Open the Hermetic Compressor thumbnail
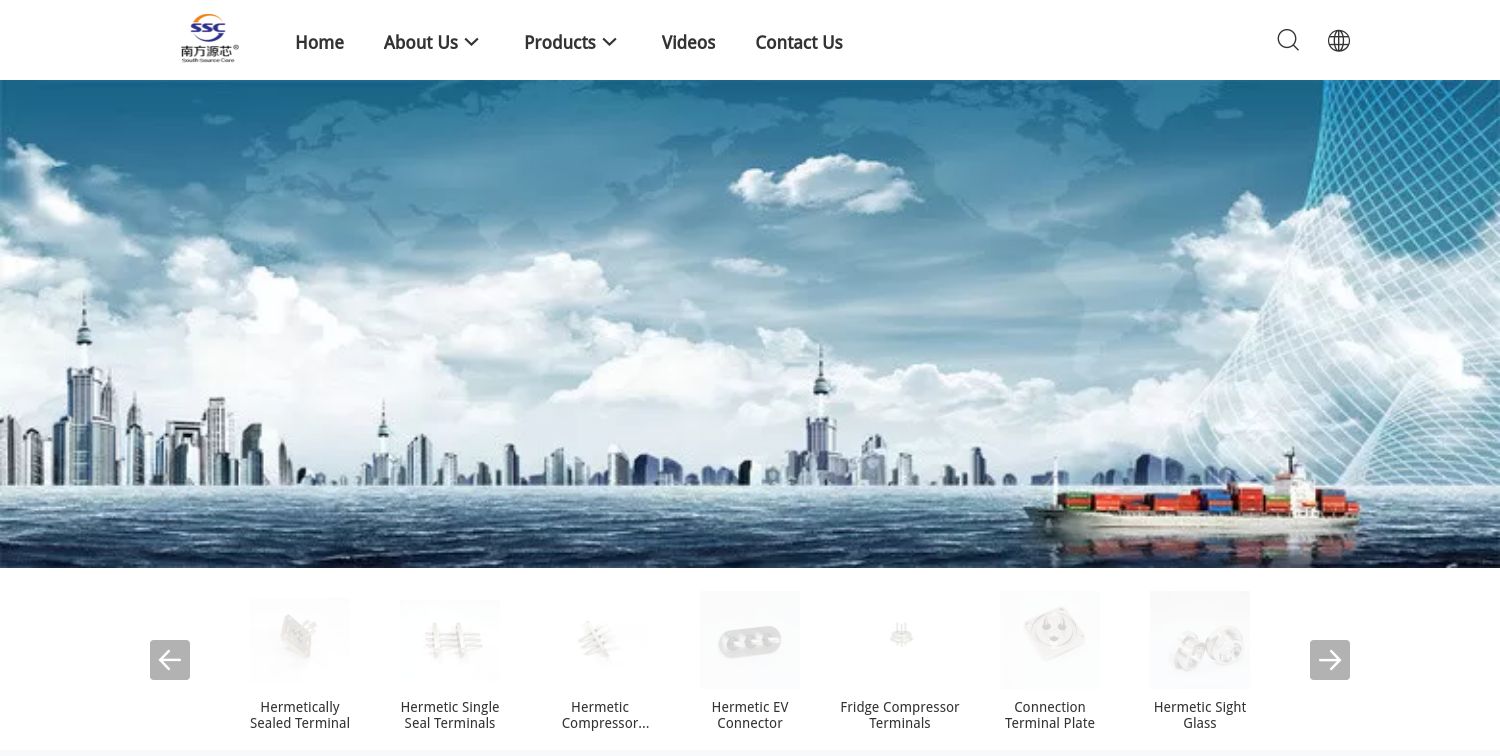This screenshot has width=1500, height=756. pos(600,640)
